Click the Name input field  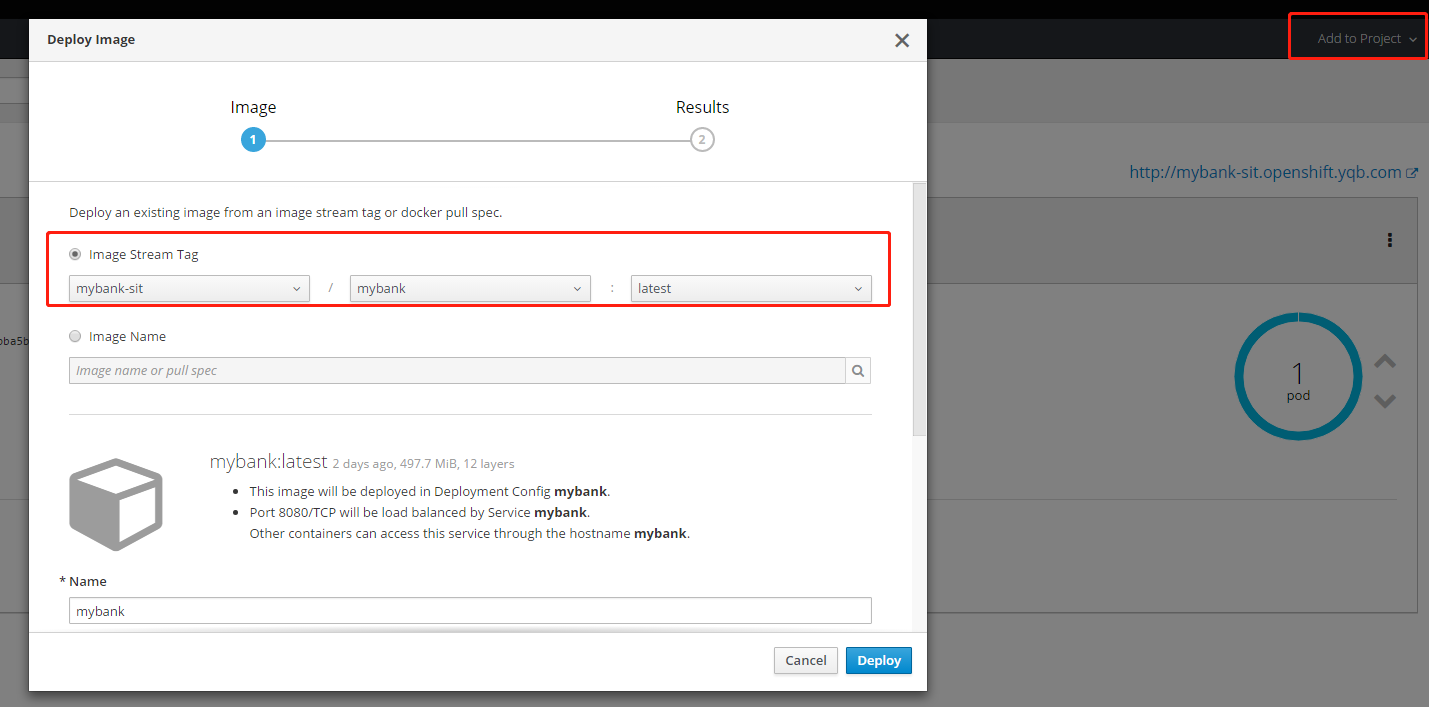pyautogui.click(x=470, y=611)
